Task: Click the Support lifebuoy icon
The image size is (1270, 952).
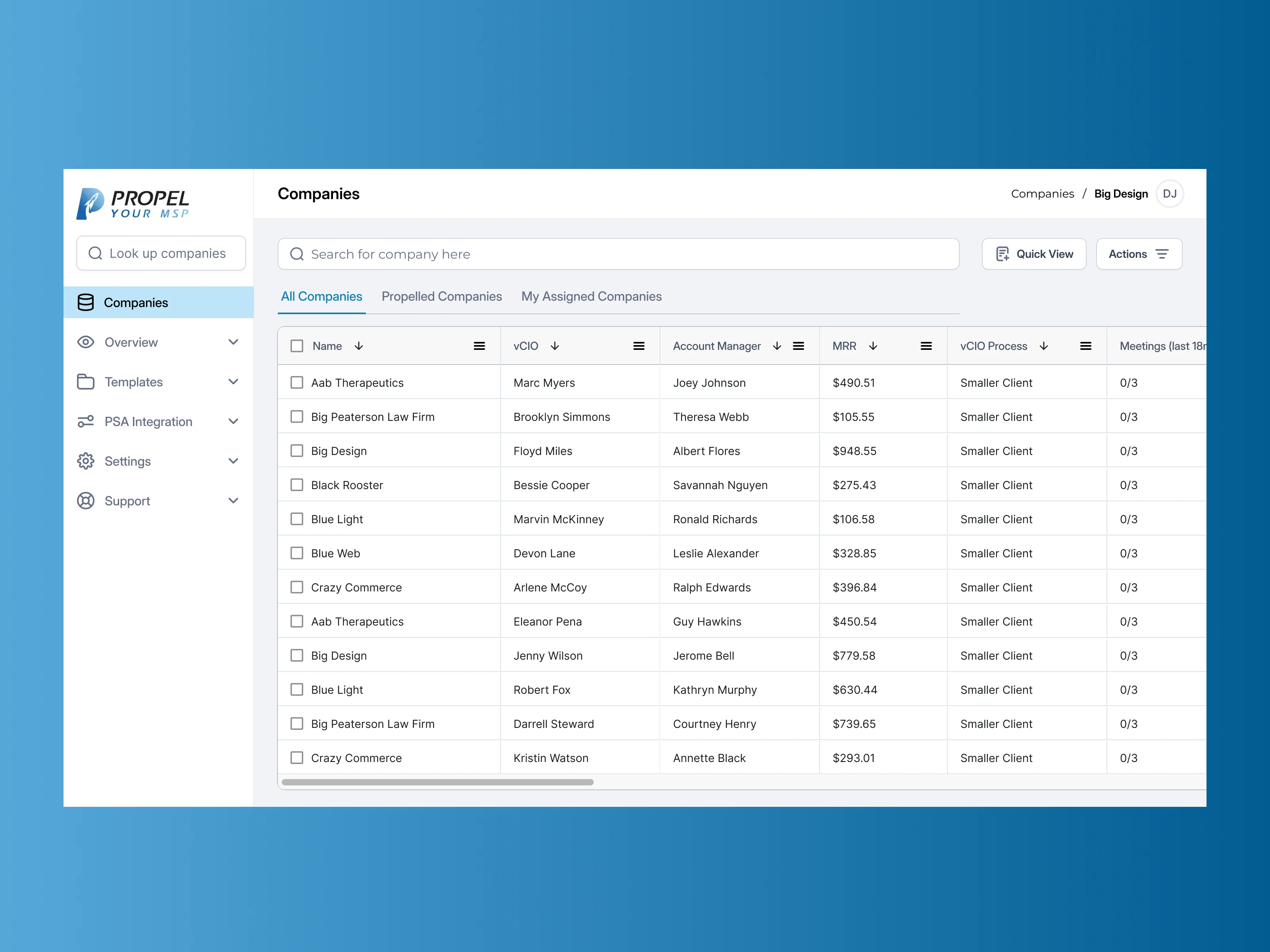Action: pyautogui.click(x=86, y=501)
